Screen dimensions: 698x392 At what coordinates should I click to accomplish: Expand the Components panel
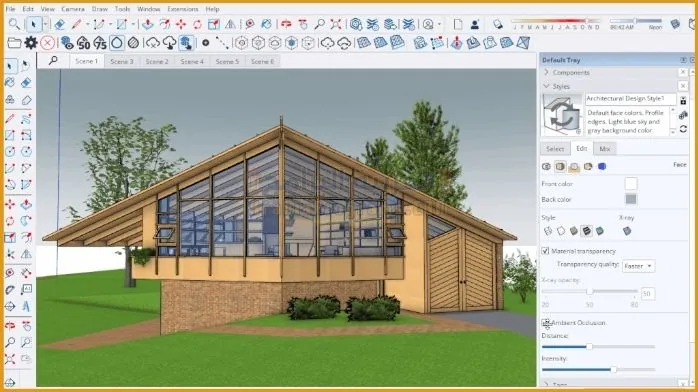(546, 72)
